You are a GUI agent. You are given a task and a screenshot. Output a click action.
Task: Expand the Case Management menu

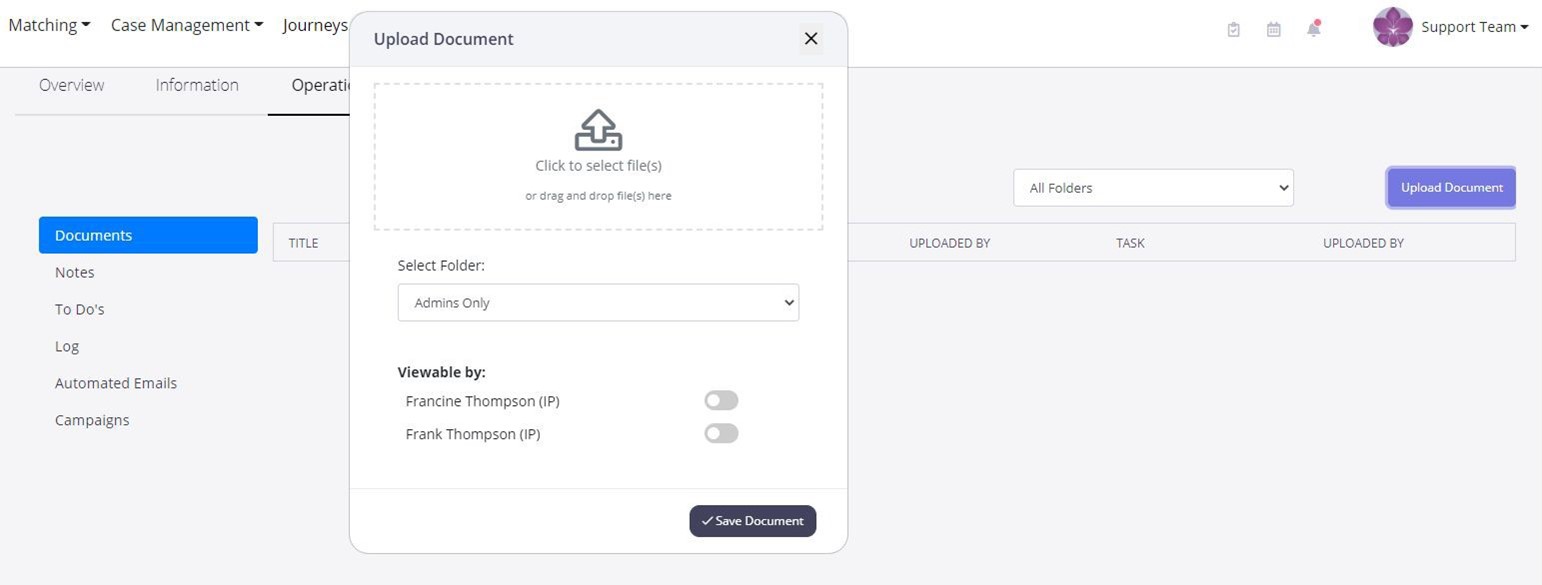186,24
